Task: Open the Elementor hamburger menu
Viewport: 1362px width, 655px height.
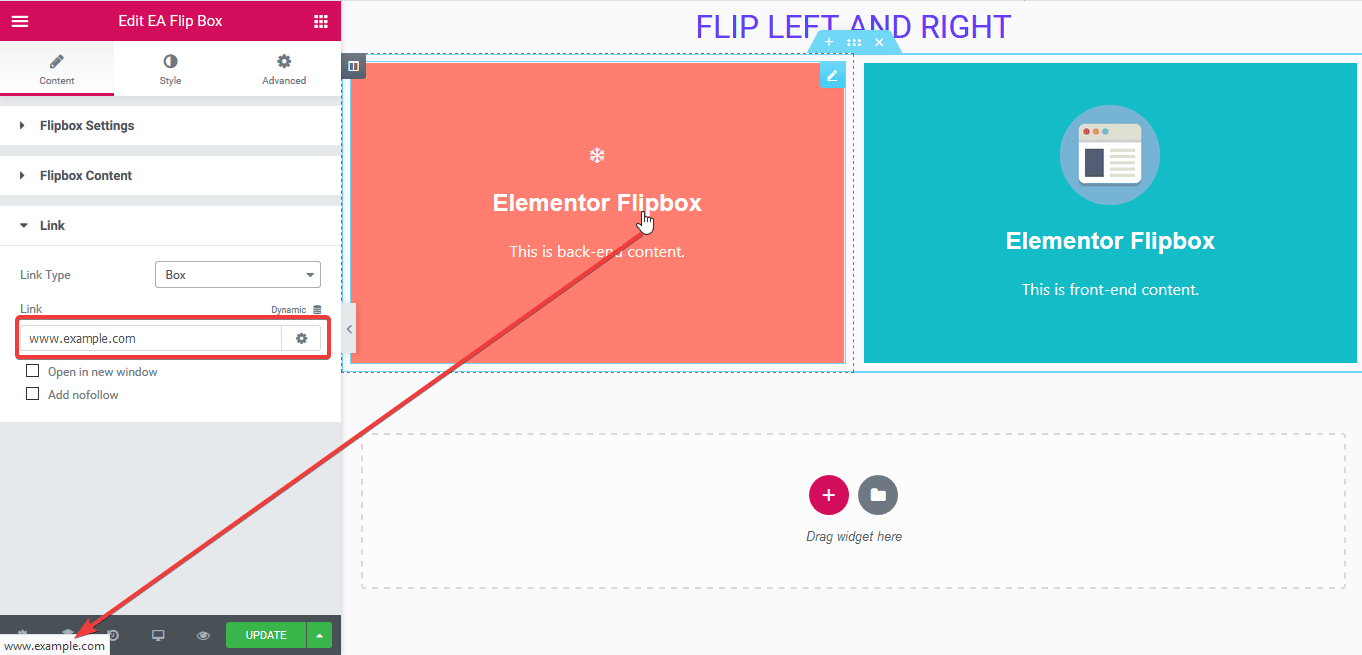Action: [x=20, y=20]
